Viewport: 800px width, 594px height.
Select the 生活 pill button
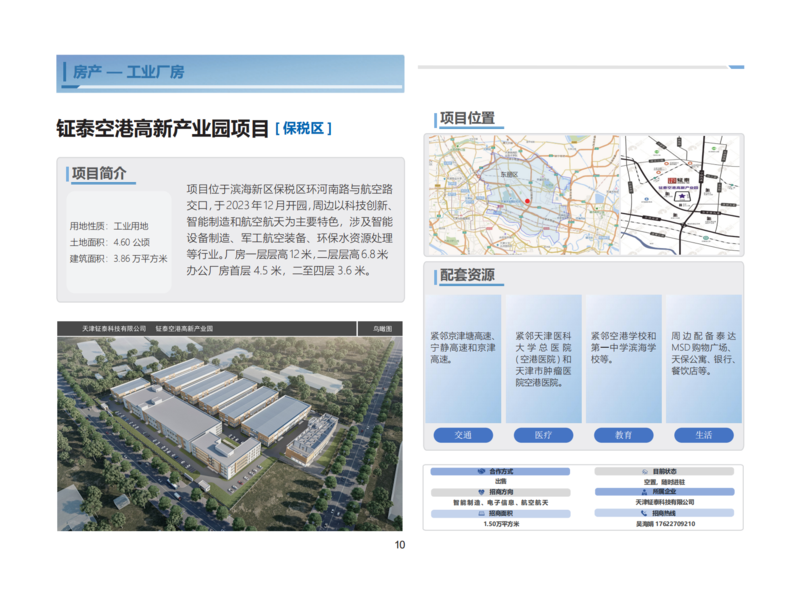[704, 435]
